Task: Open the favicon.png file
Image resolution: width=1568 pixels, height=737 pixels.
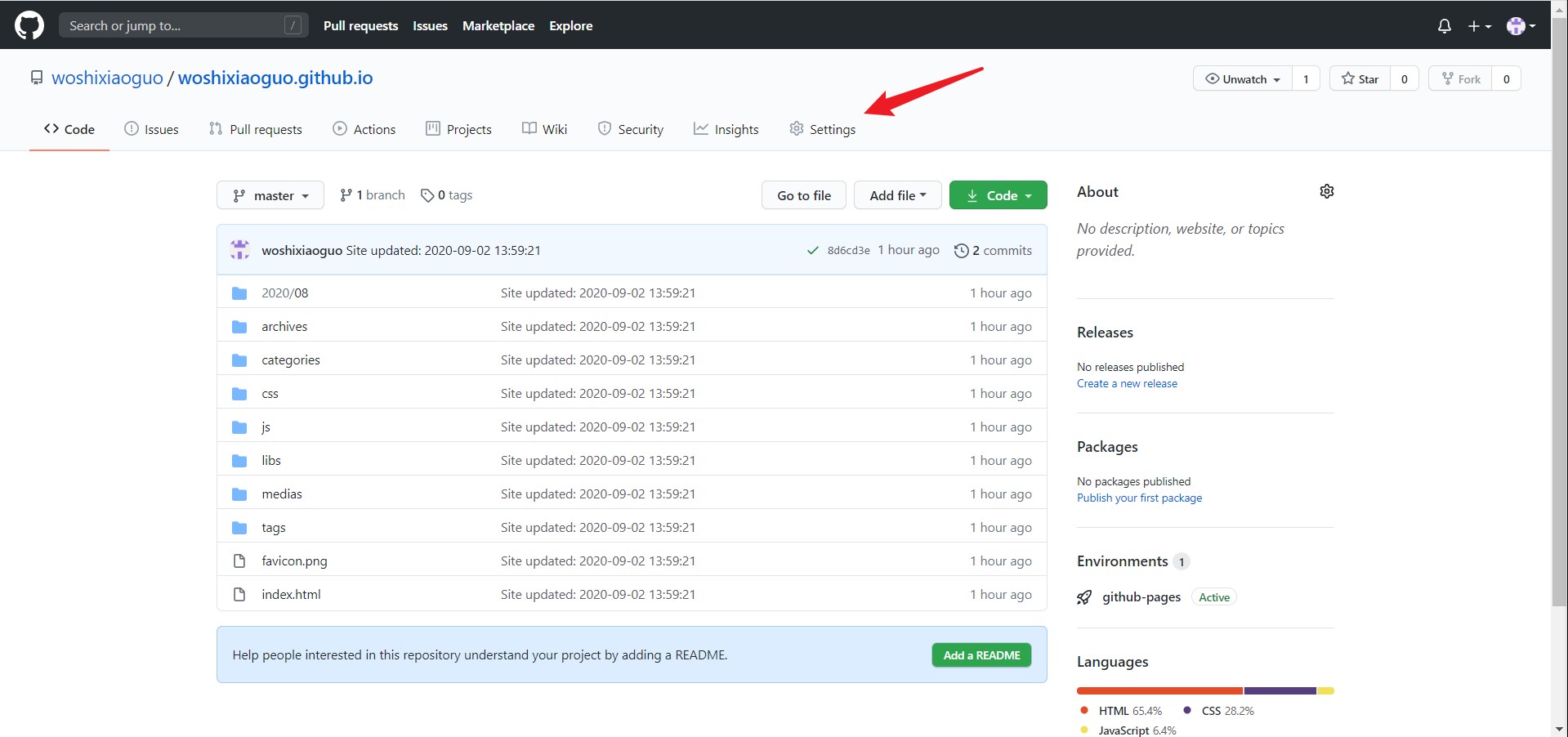Action: pos(294,561)
